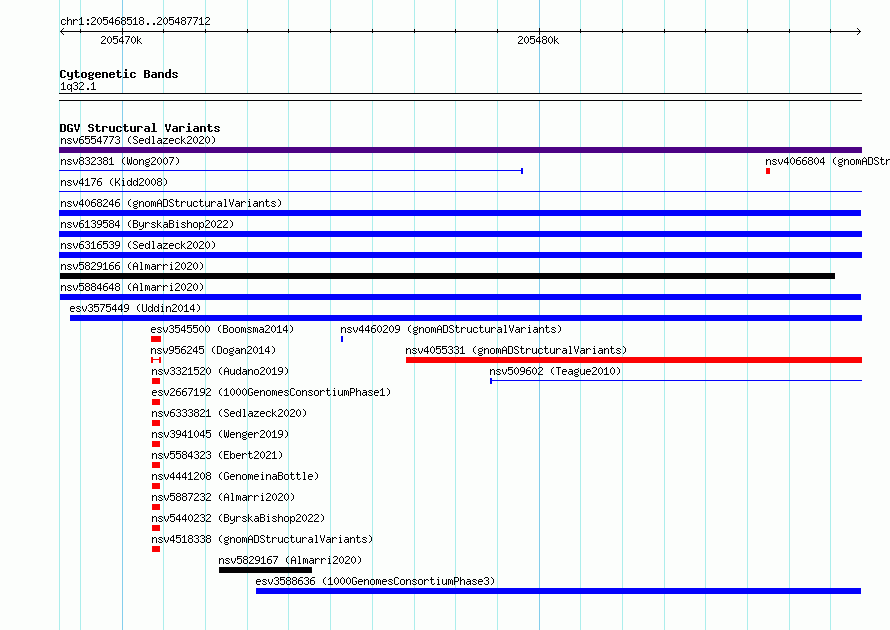Click the 205470k ruler mark
890x630 pixels.
(x=121, y=40)
